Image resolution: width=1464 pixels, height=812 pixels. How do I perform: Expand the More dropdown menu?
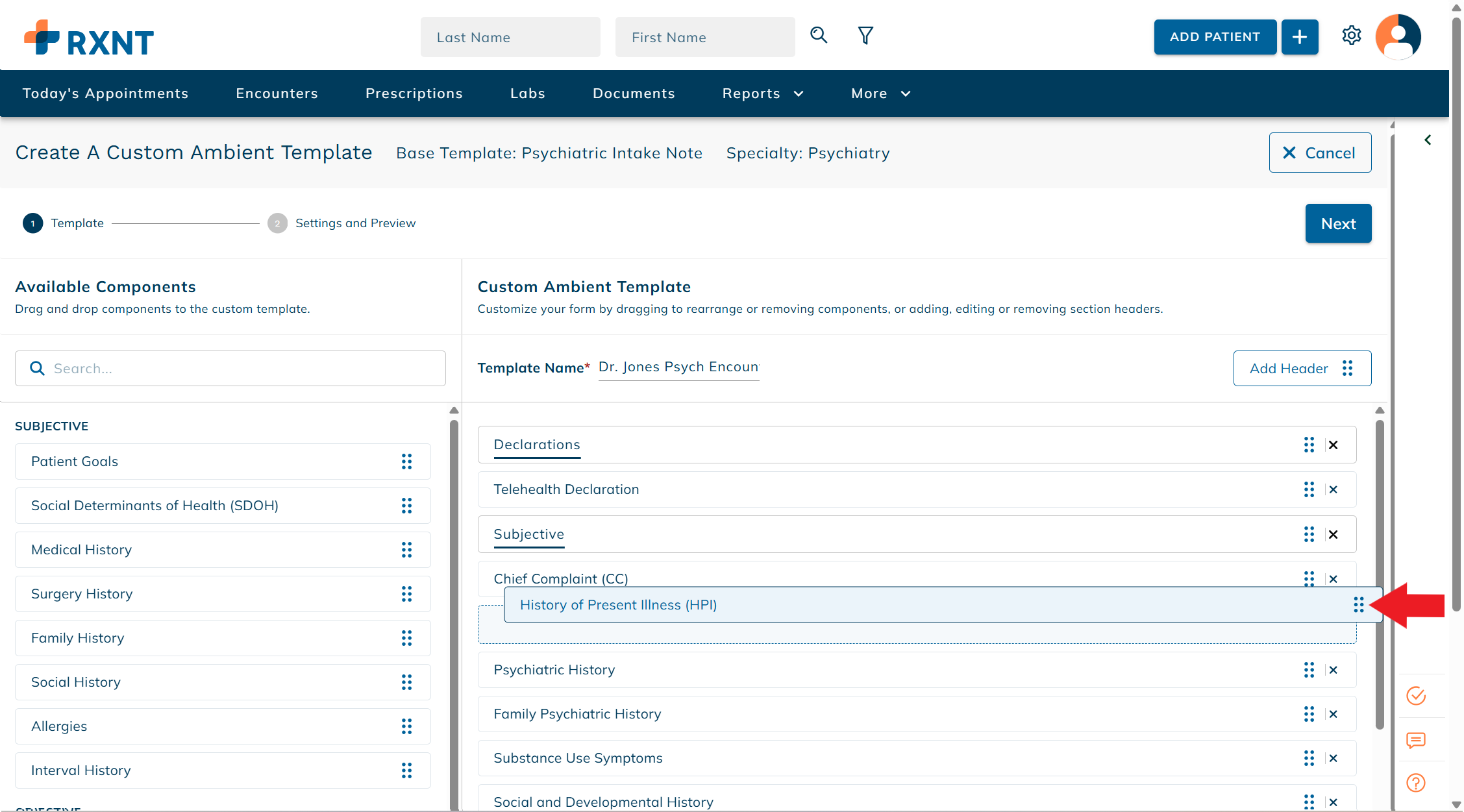[881, 93]
